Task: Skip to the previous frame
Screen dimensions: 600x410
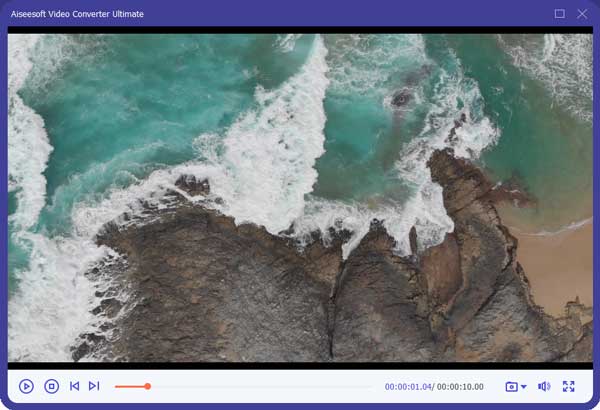Action: (x=74, y=386)
